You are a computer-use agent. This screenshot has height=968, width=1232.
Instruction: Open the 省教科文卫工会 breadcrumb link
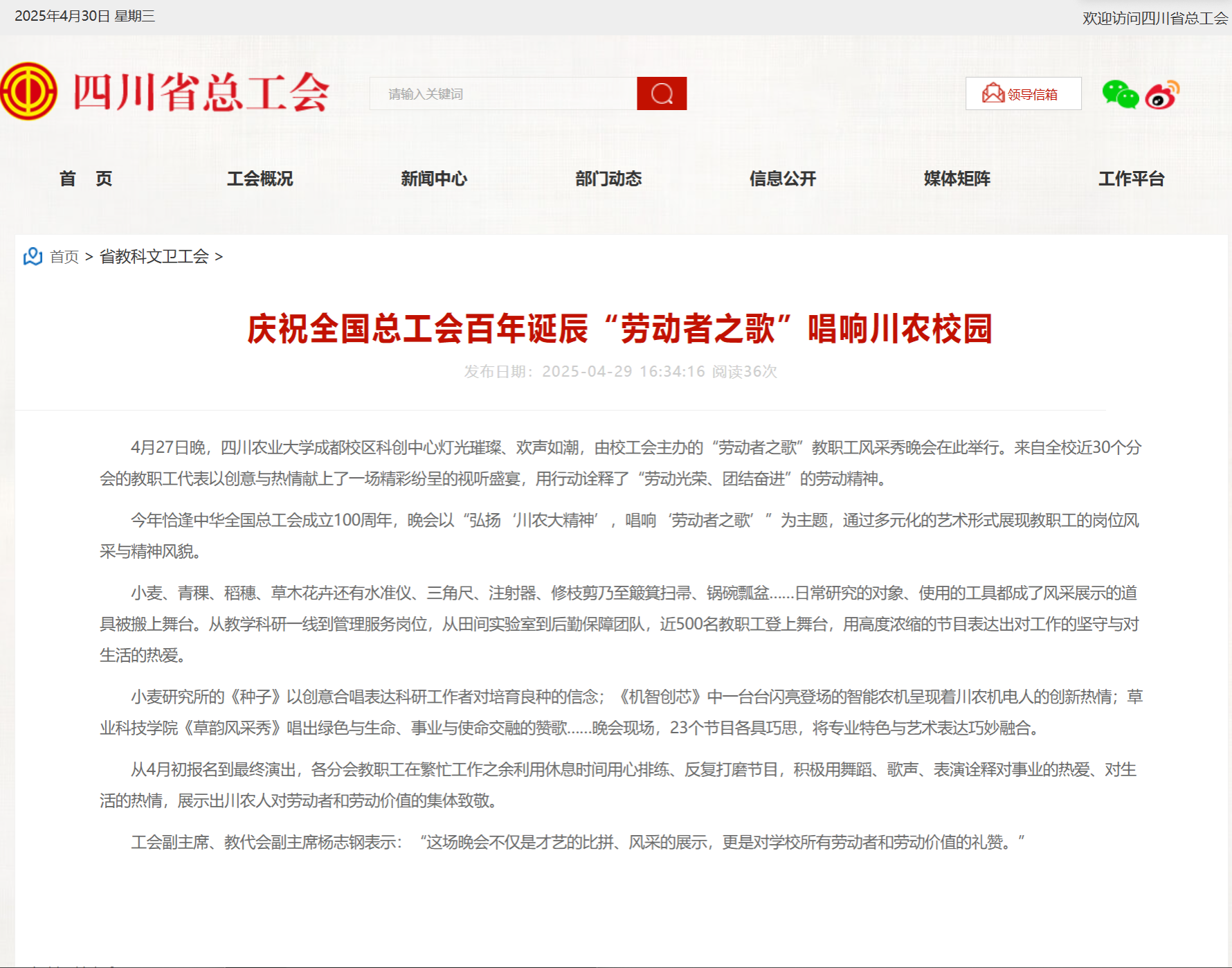pyautogui.click(x=154, y=257)
